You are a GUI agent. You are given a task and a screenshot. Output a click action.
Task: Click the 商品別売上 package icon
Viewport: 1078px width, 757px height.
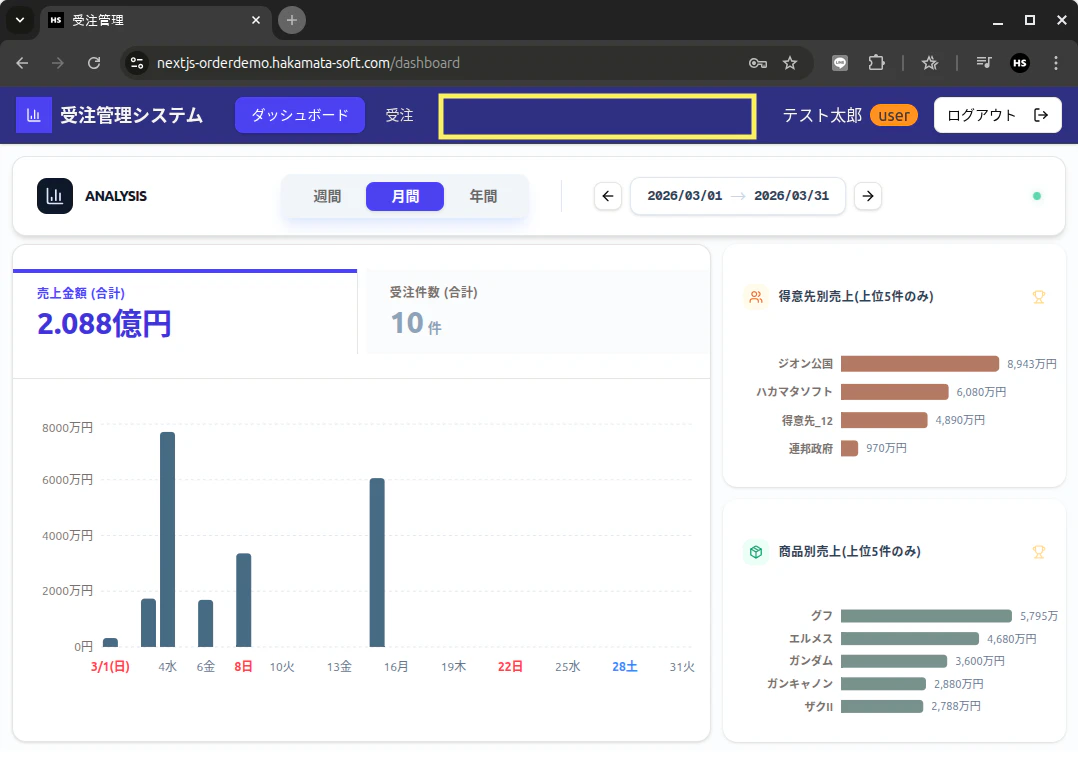coord(756,551)
